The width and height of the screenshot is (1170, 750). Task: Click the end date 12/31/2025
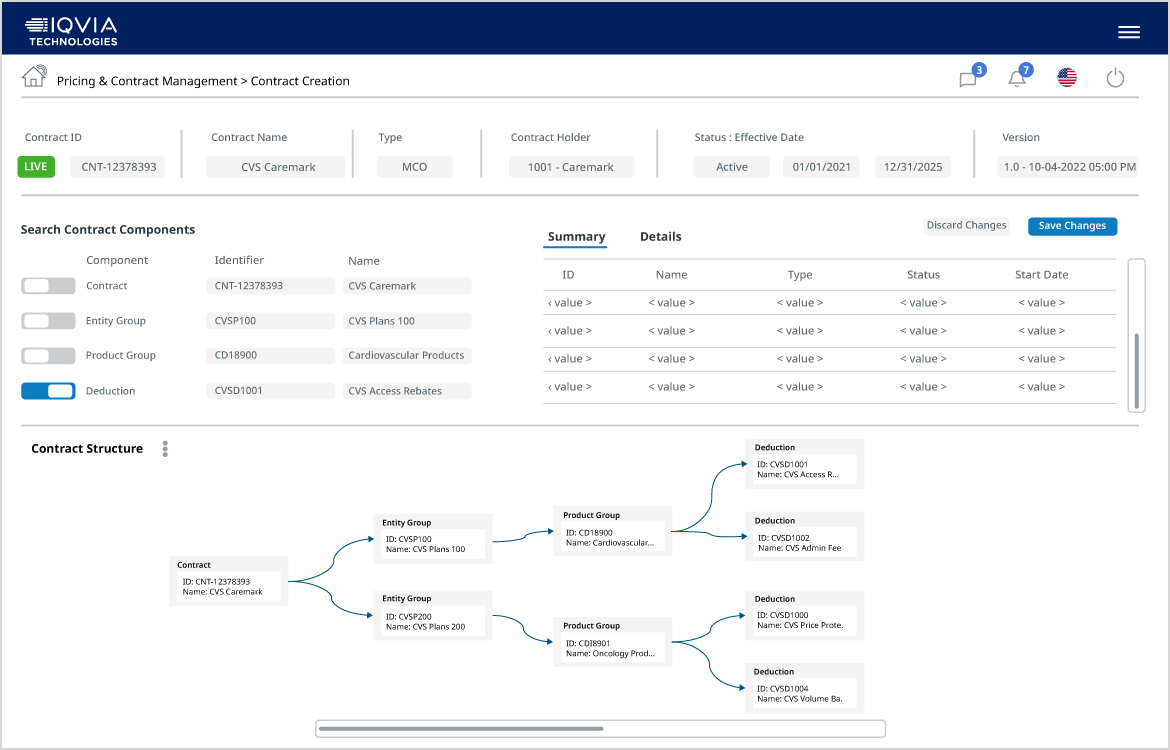[913, 167]
